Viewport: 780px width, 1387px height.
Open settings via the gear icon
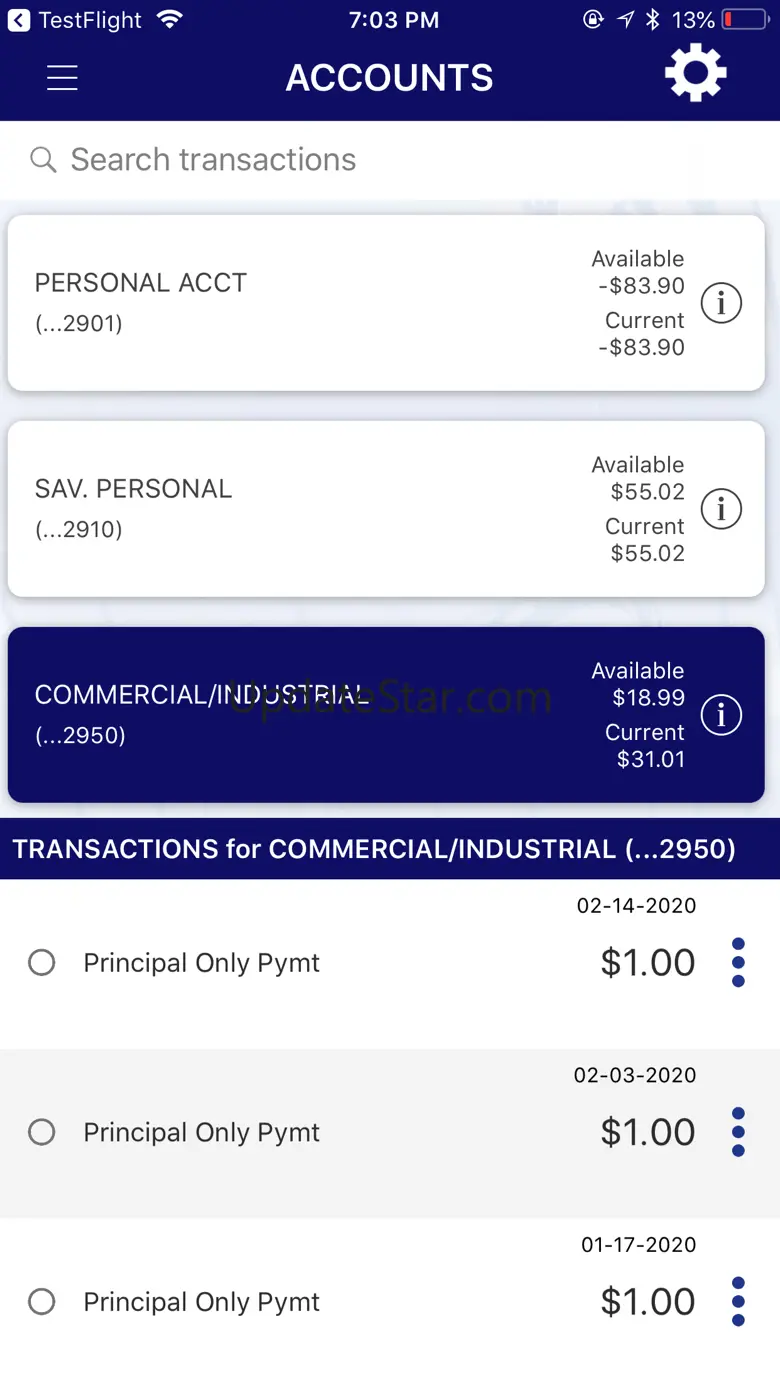pyautogui.click(x=696, y=74)
